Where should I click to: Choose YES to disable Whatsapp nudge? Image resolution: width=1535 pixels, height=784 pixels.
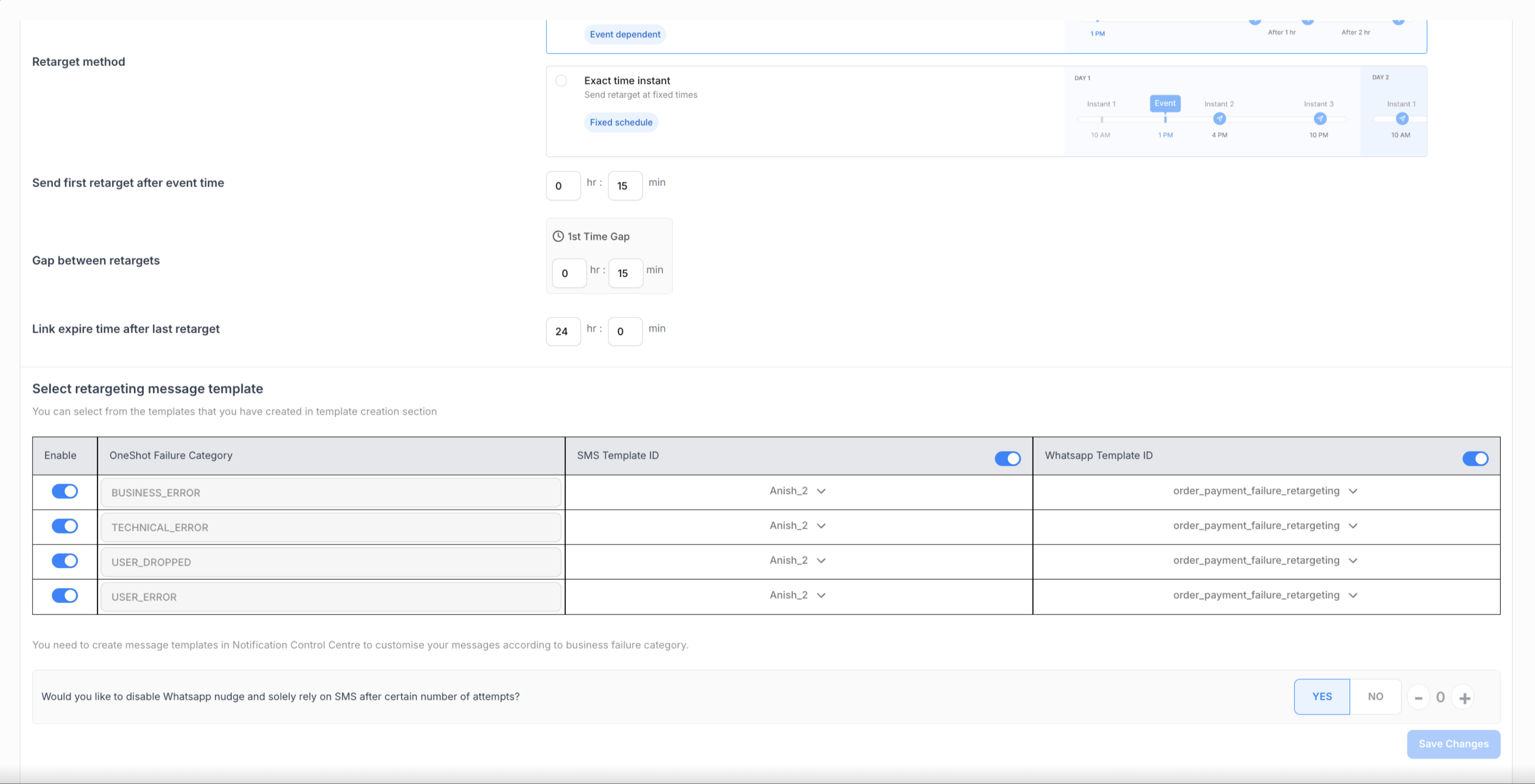tap(1322, 697)
